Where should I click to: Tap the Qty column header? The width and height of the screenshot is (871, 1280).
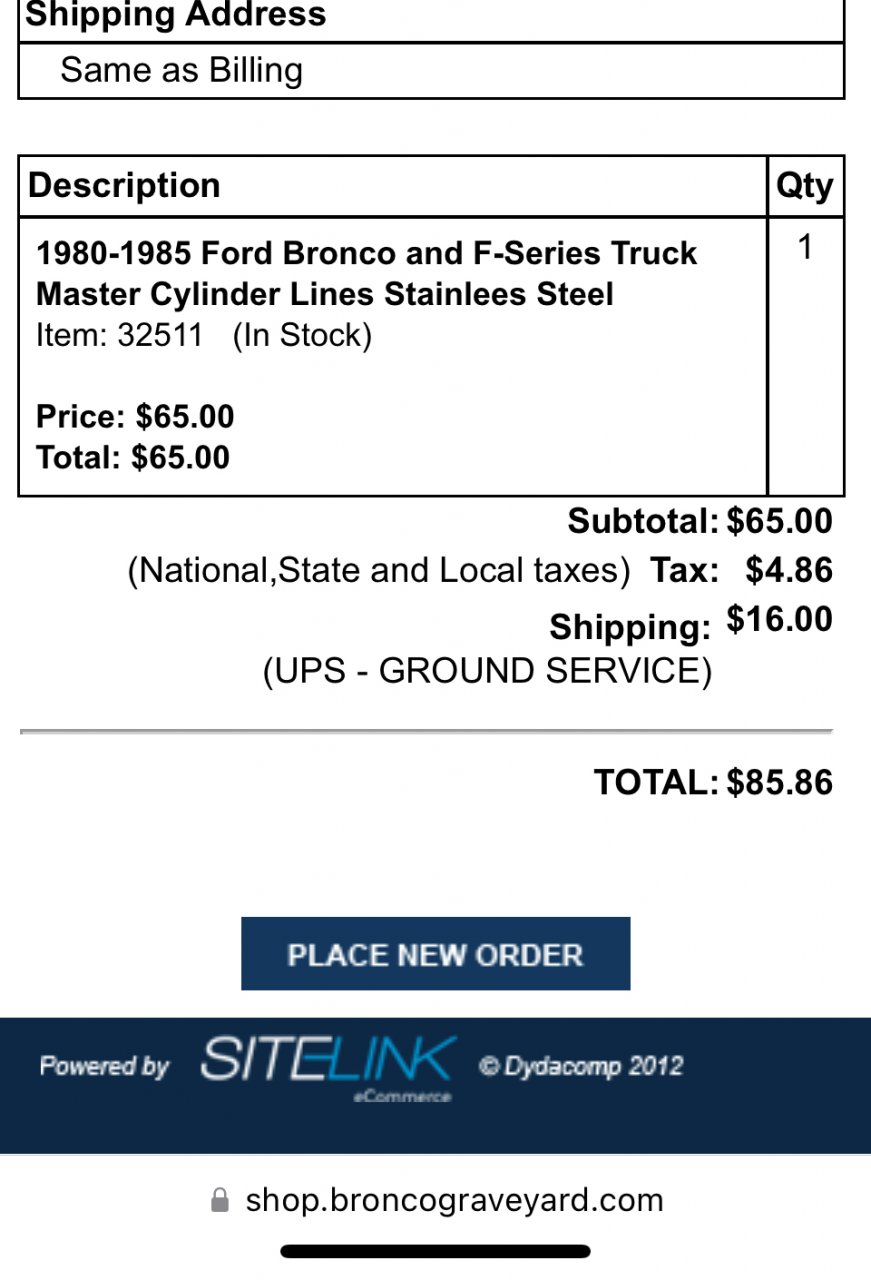804,186
